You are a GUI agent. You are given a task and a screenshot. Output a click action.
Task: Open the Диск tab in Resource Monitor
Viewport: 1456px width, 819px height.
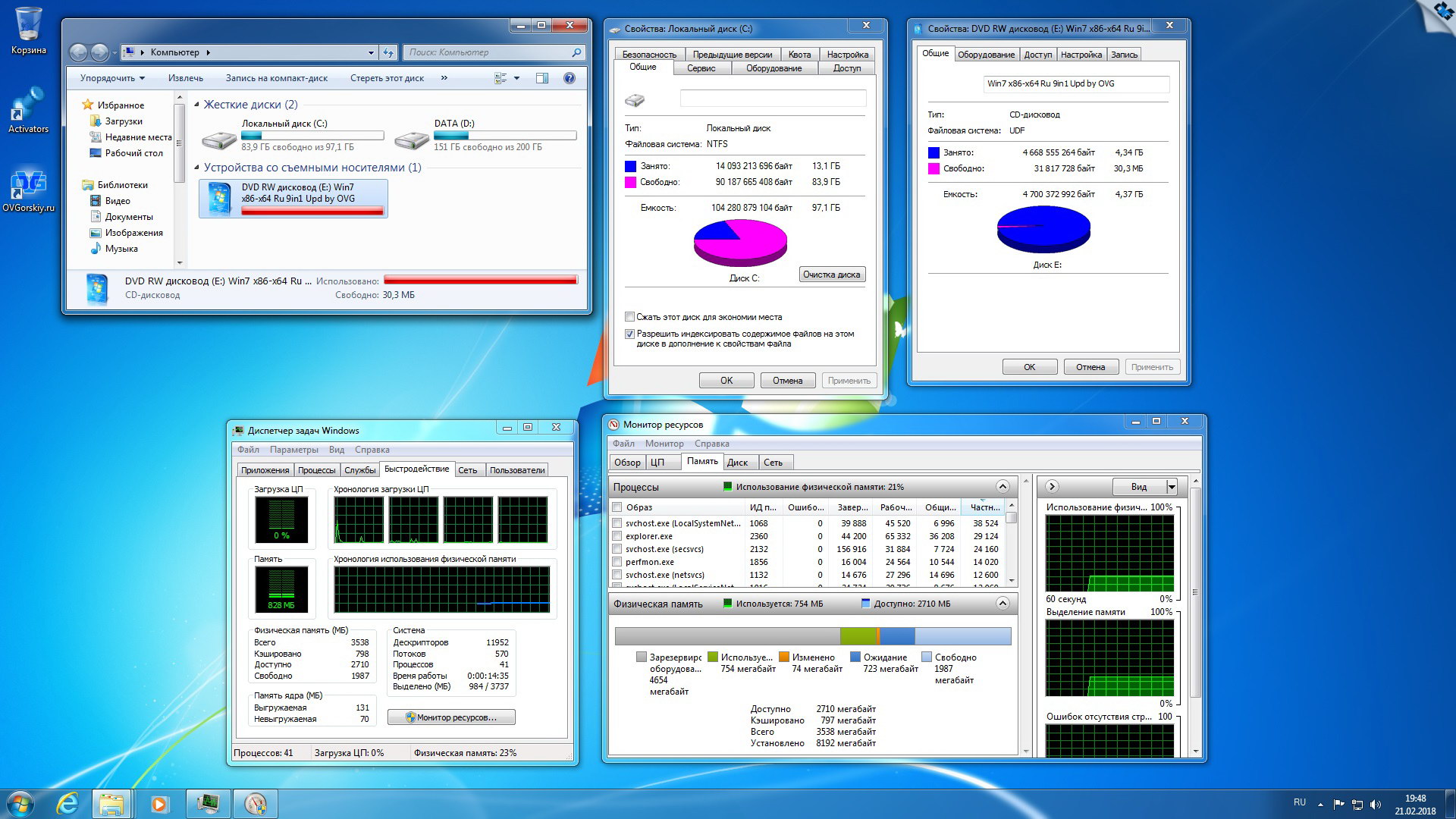coord(737,463)
